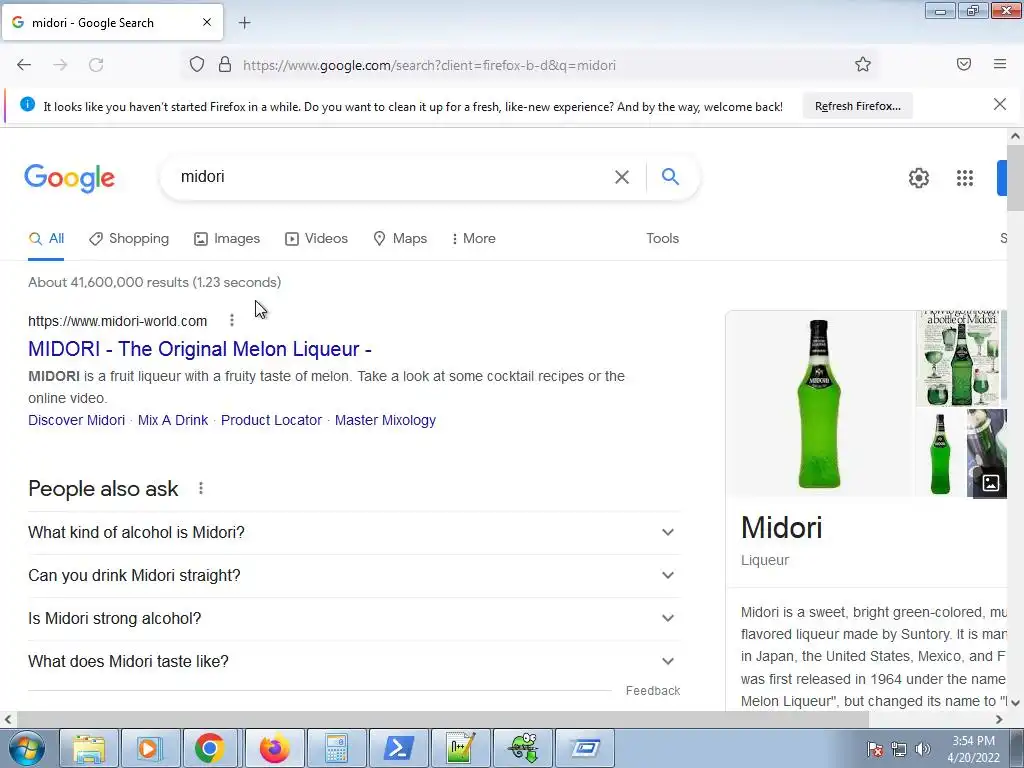This screenshot has width=1024, height=768.
Task: Open the More search categories menu
Action: 473,239
